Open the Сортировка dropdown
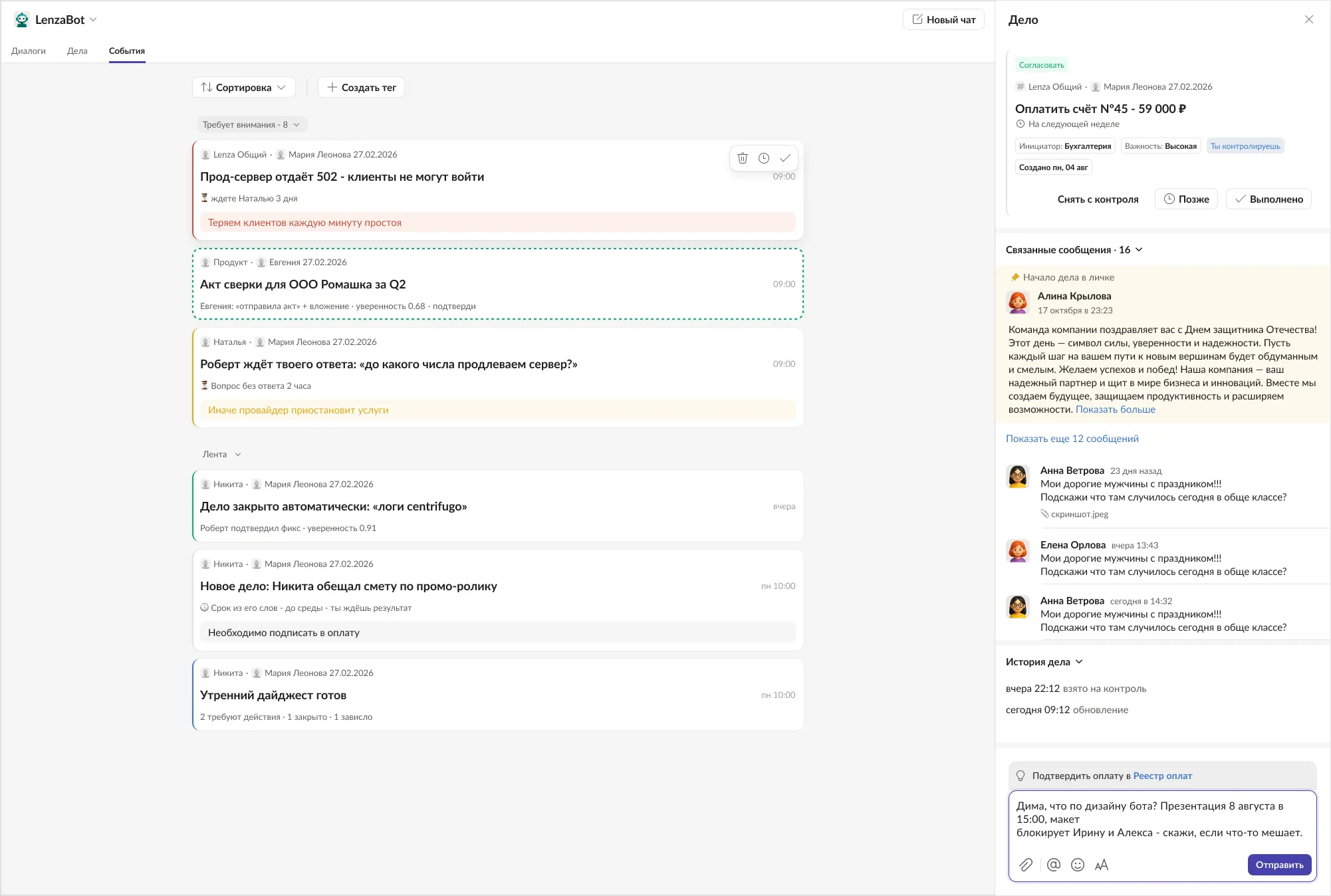 point(243,87)
